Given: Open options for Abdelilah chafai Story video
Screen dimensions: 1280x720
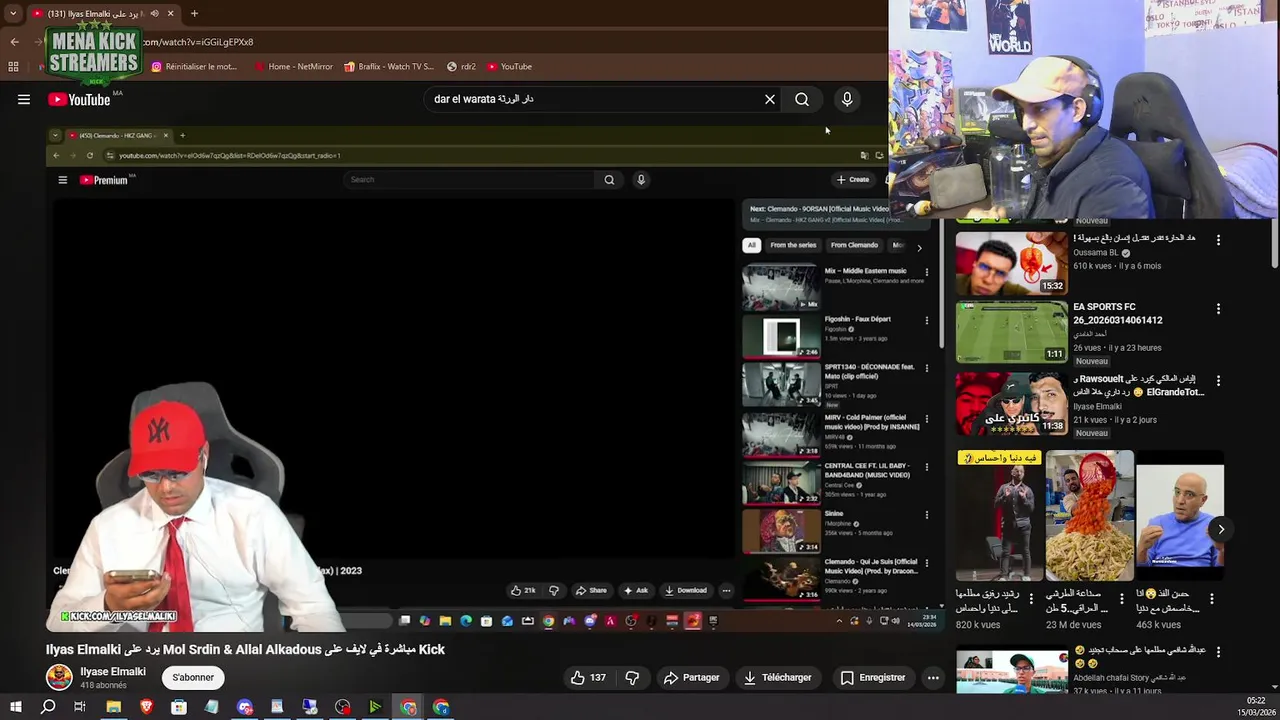Looking at the screenshot, I should tap(1218, 651).
